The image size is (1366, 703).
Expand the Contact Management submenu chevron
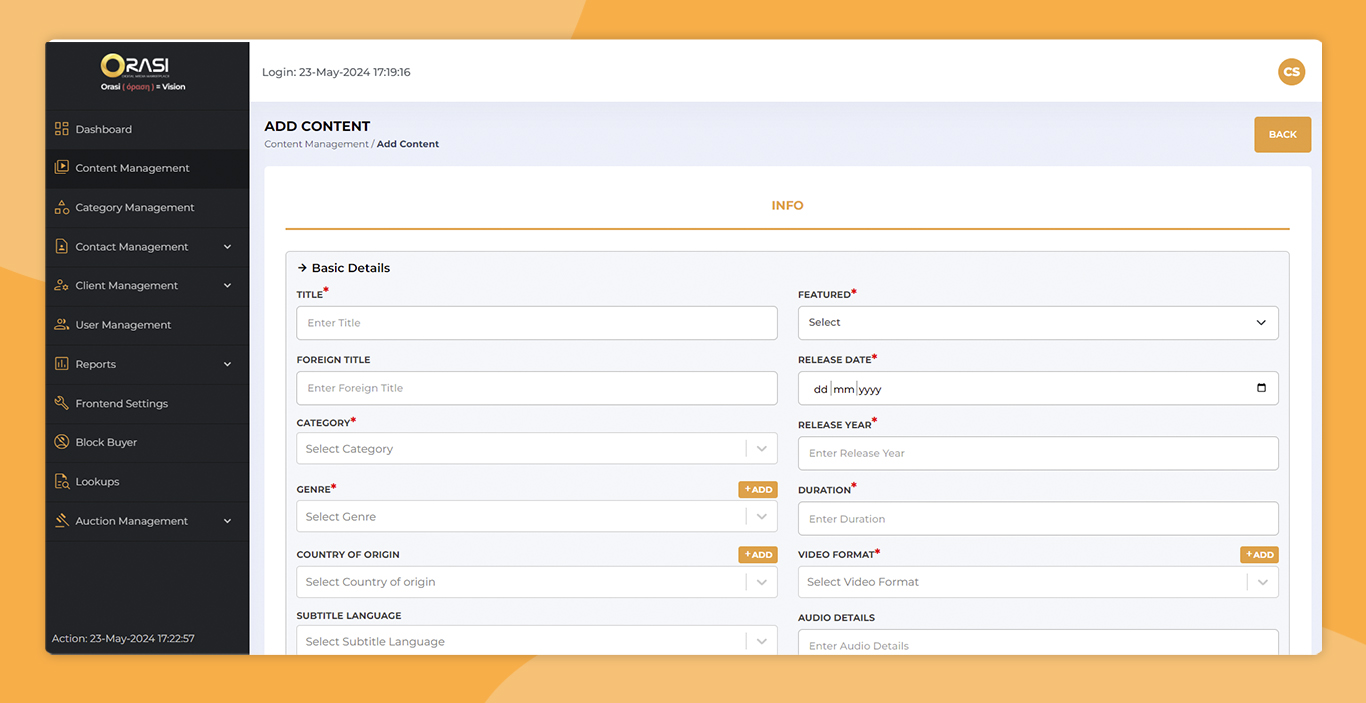(x=227, y=247)
